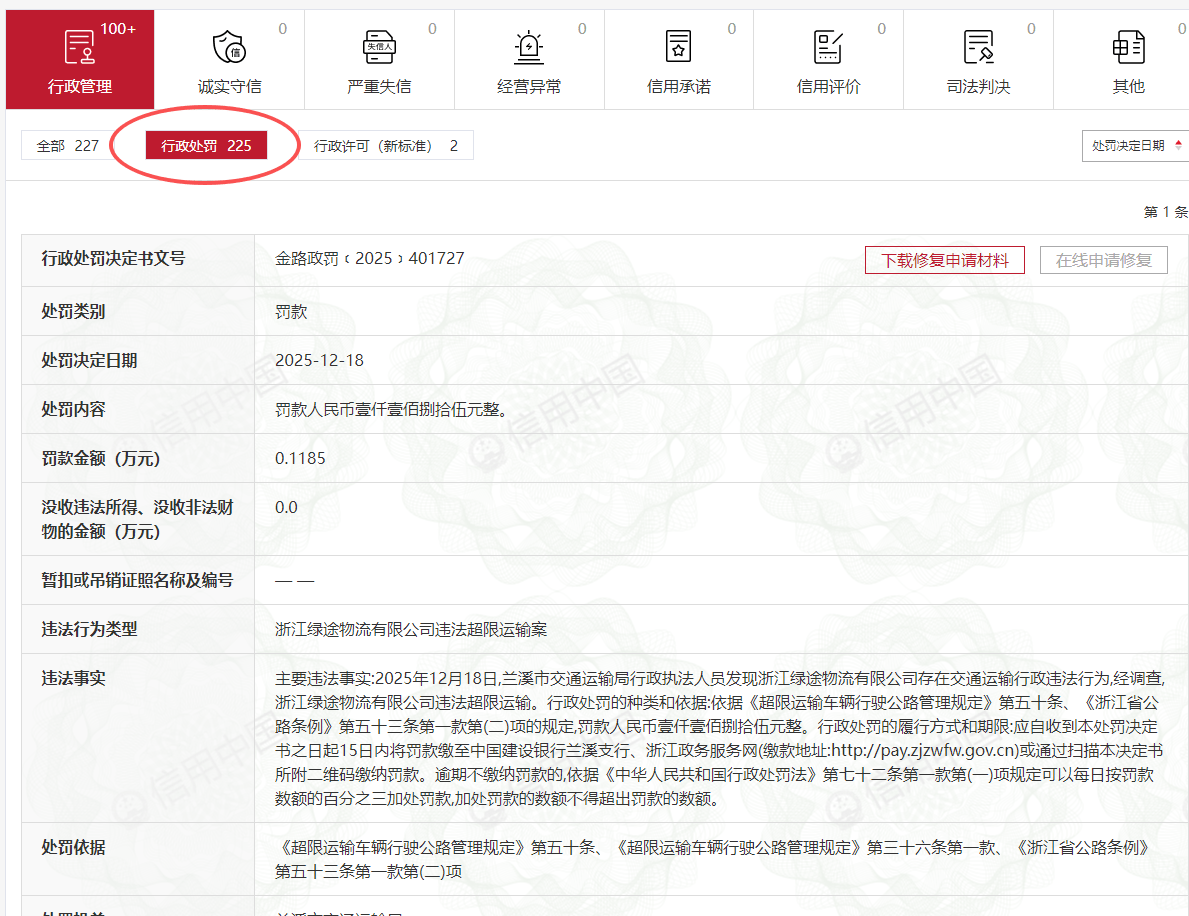
Task: Click the 信用承诺 document icon
Action: point(679,46)
